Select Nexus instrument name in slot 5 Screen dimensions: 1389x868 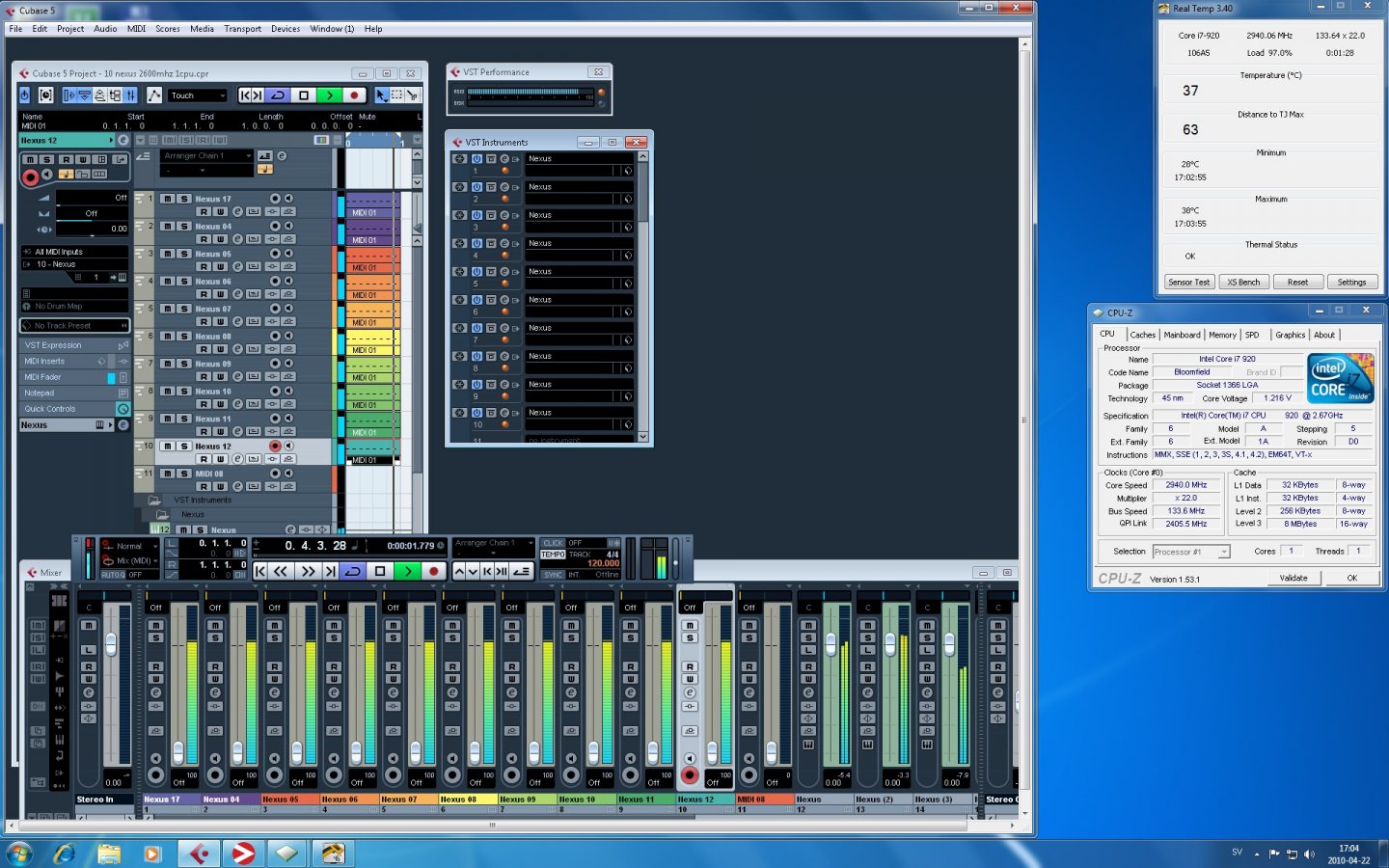tap(580, 272)
